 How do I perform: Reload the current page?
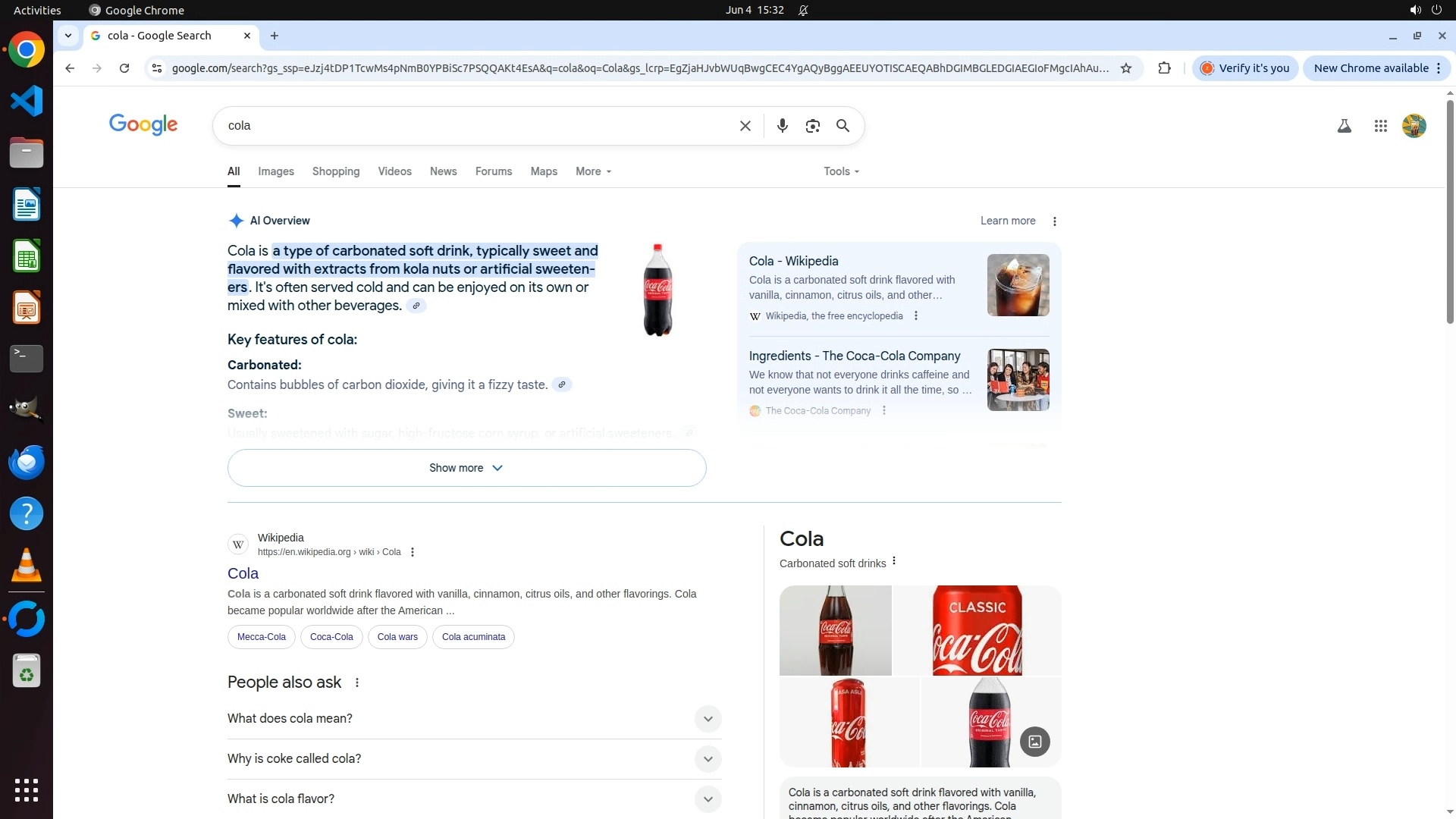[124, 68]
